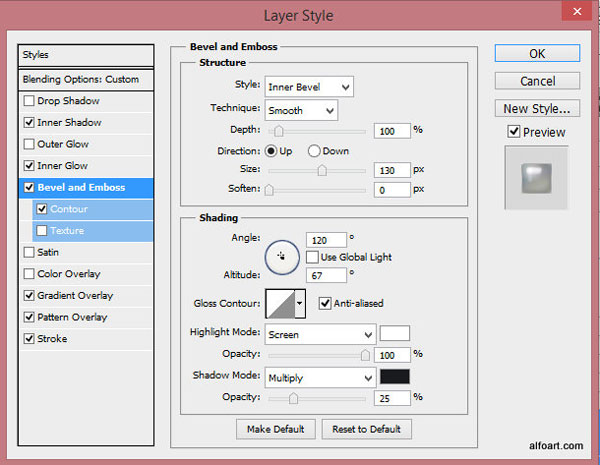
Task: Click the layer style preview thumbnail
Action: (x=536, y=178)
